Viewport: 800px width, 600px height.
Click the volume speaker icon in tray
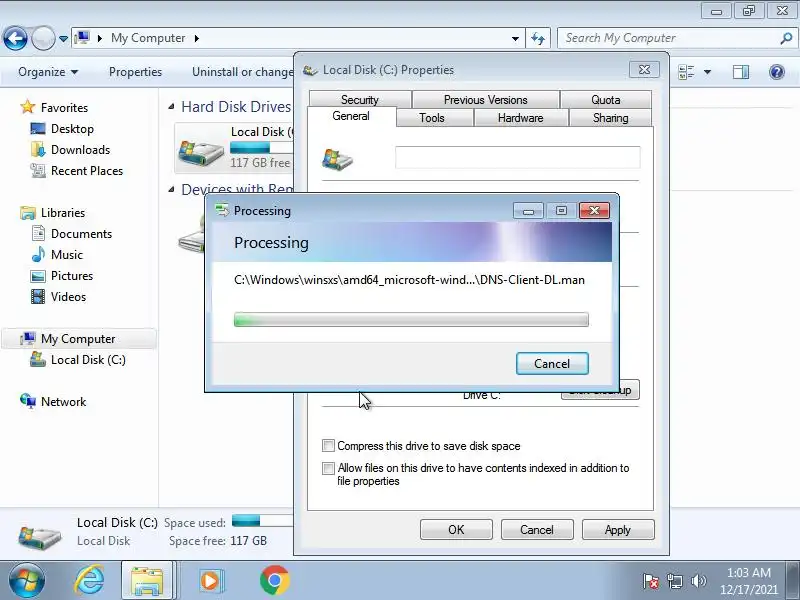(698, 581)
